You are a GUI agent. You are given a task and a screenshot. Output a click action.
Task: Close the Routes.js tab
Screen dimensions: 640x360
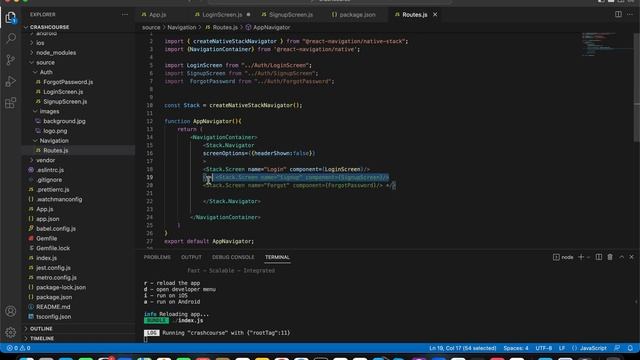[x=435, y=15]
